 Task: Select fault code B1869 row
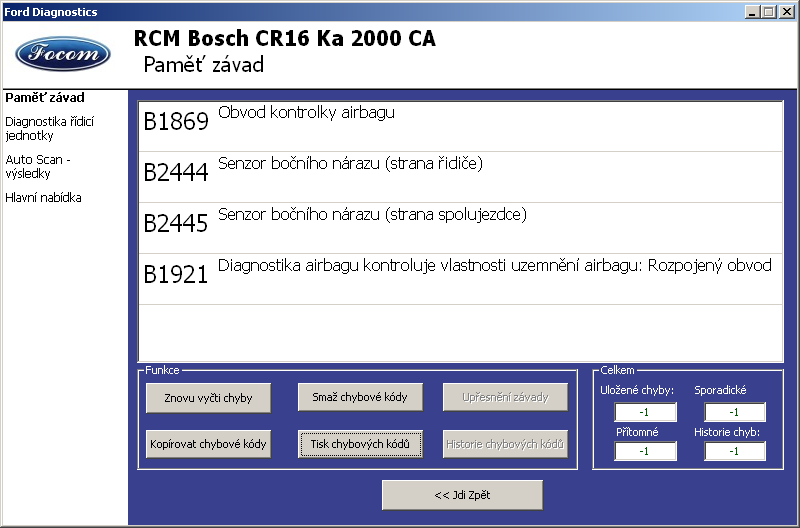[x=461, y=126]
